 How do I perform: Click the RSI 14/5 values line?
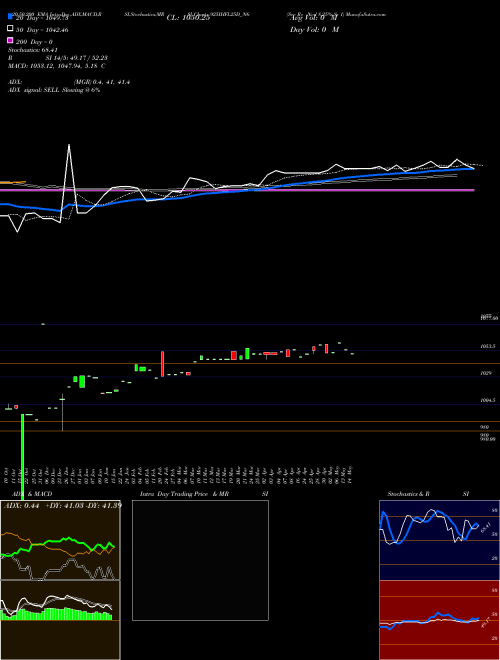pos(57,58)
